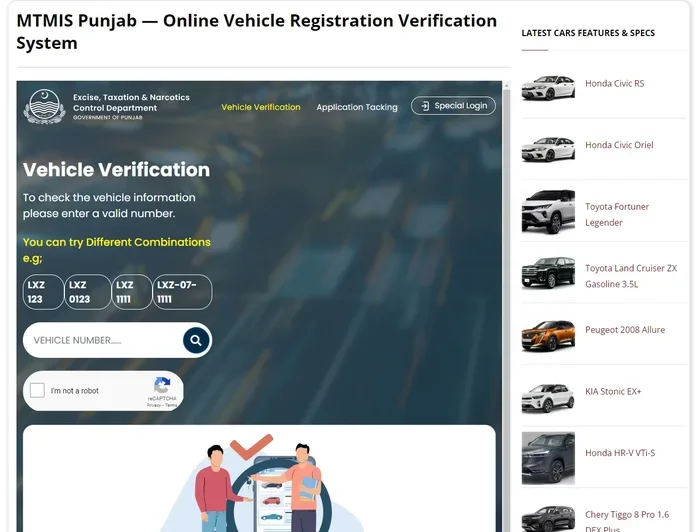Open the Vehicle Verification tab
The image size is (700, 532).
261,107
